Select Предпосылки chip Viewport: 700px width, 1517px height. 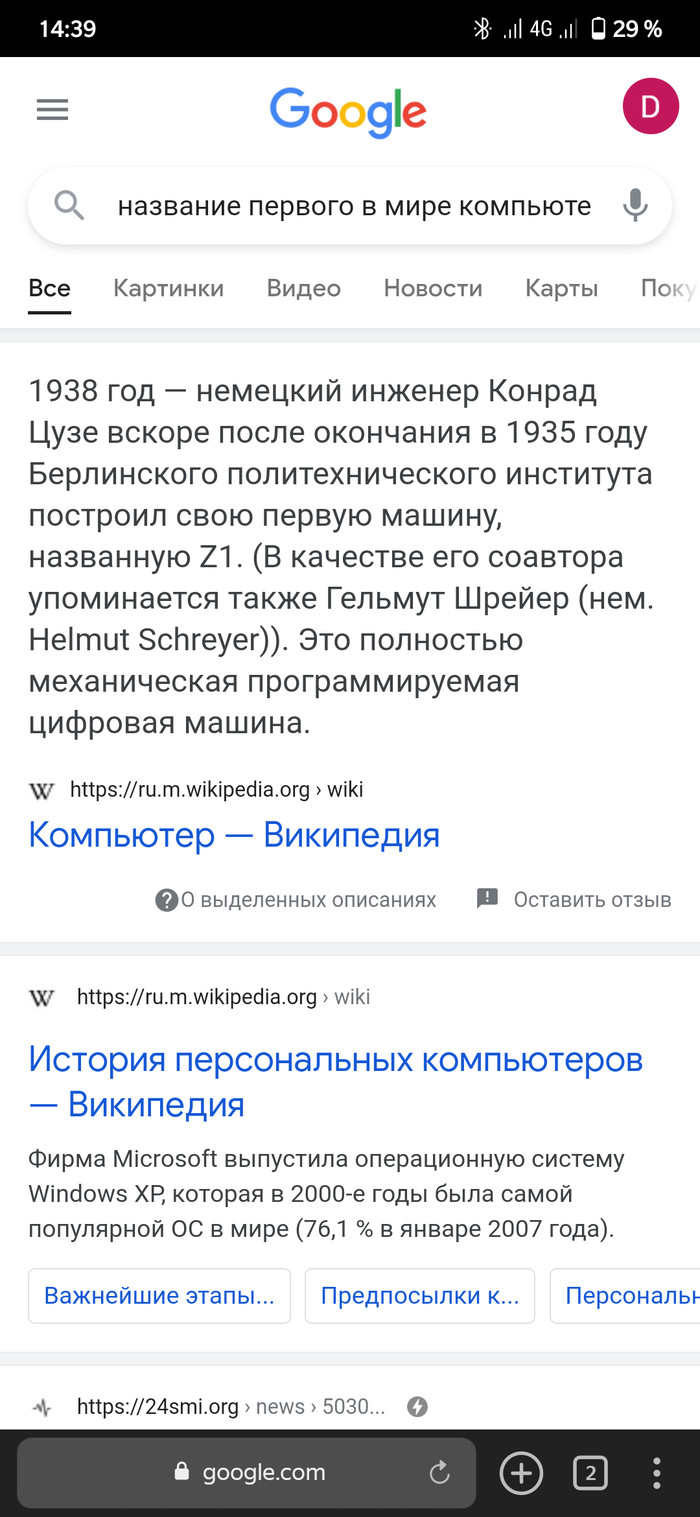click(x=419, y=1297)
